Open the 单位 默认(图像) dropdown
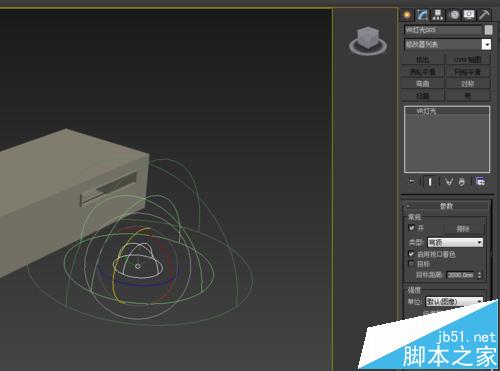The width and height of the screenshot is (500, 371). [x=454, y=302]
